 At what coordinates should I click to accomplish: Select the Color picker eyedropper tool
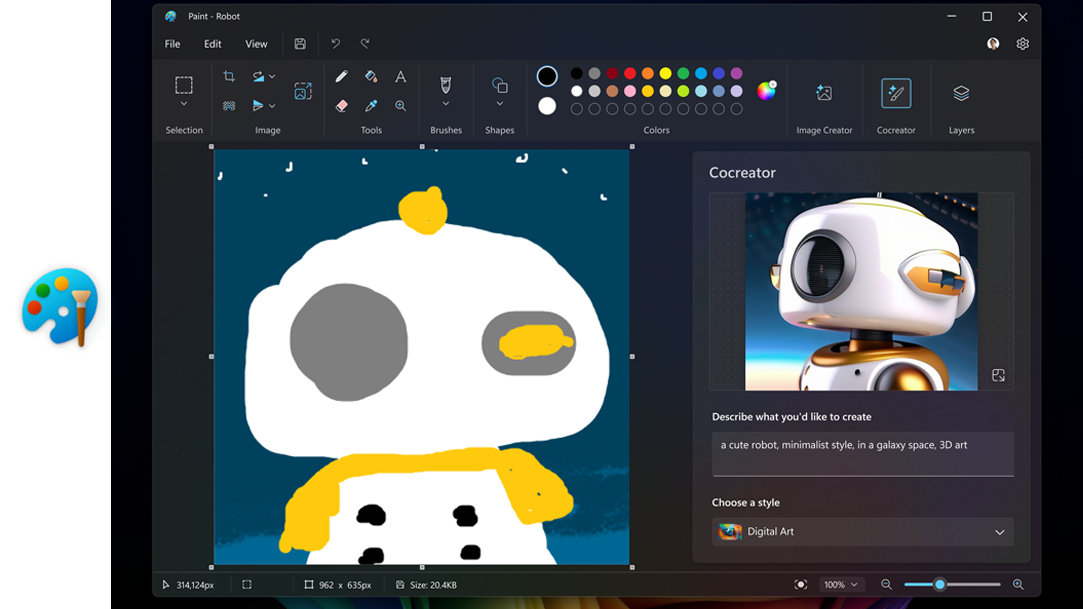coord(371,106)
